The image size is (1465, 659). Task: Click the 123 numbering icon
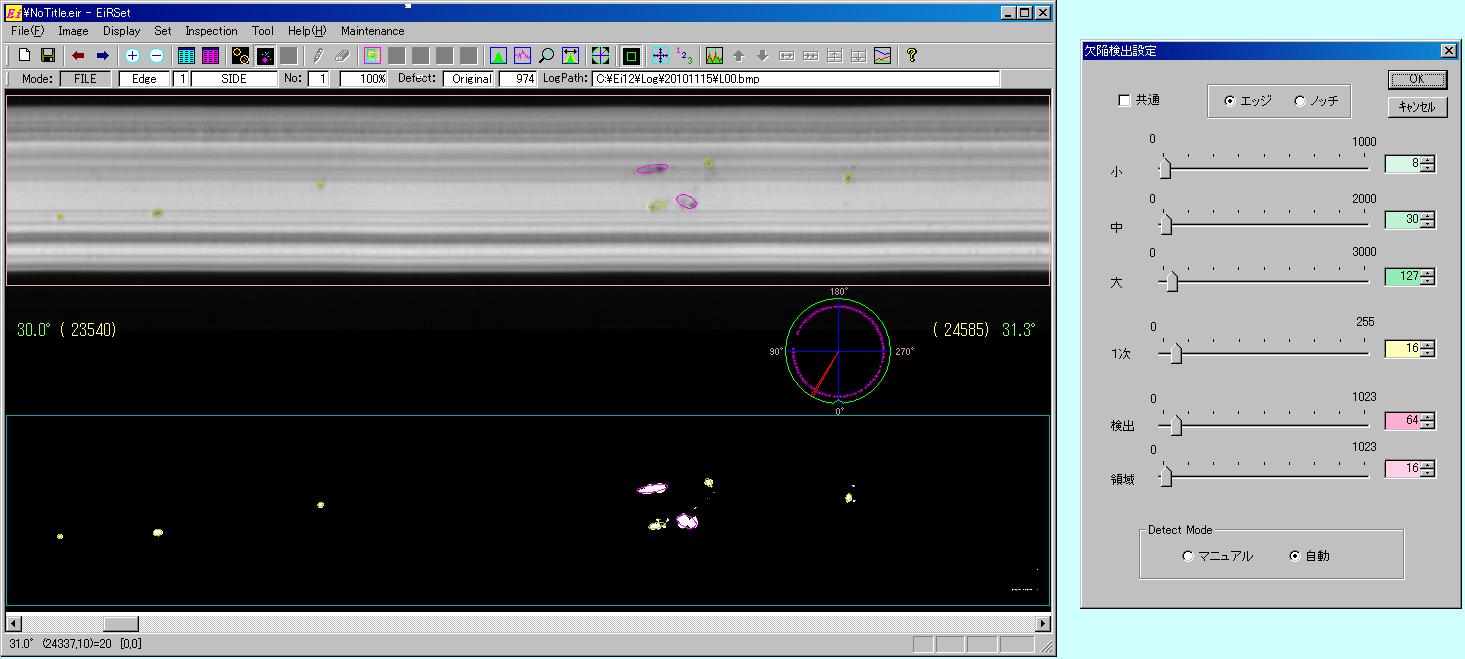tap(684, 56)
